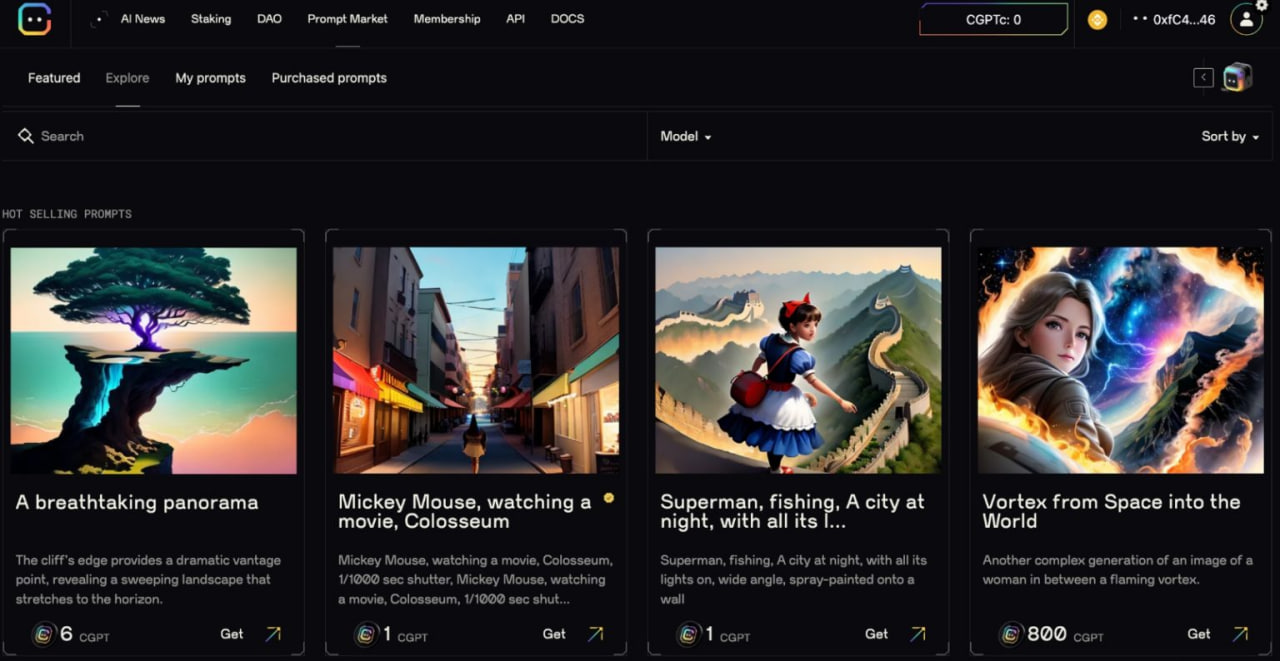Click the CGPT coin icon on Superman fishing card
Image resolution: width=1280 pixels, height=661 pixels.
point(689,634)
